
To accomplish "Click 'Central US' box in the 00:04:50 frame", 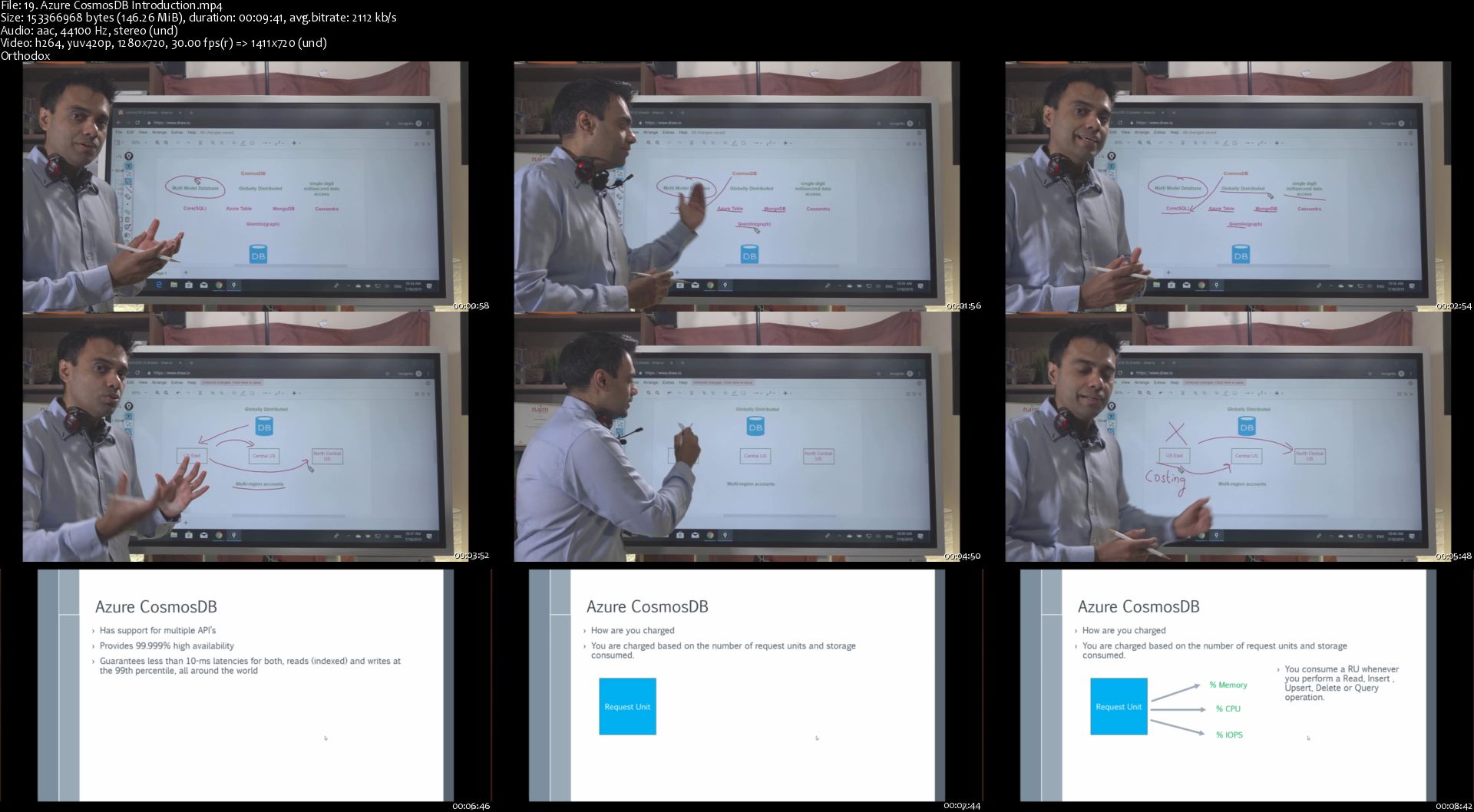I will pos(755,456).
